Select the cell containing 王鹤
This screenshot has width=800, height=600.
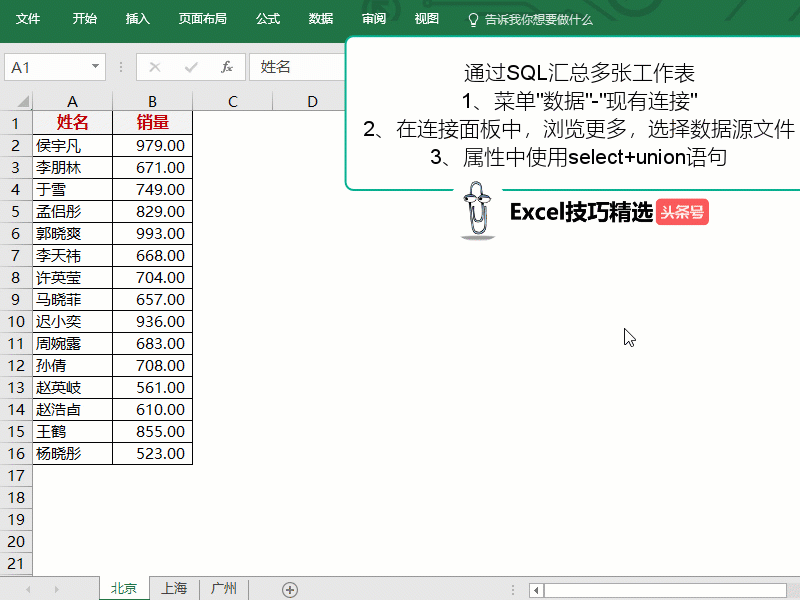tap(72, 432)
